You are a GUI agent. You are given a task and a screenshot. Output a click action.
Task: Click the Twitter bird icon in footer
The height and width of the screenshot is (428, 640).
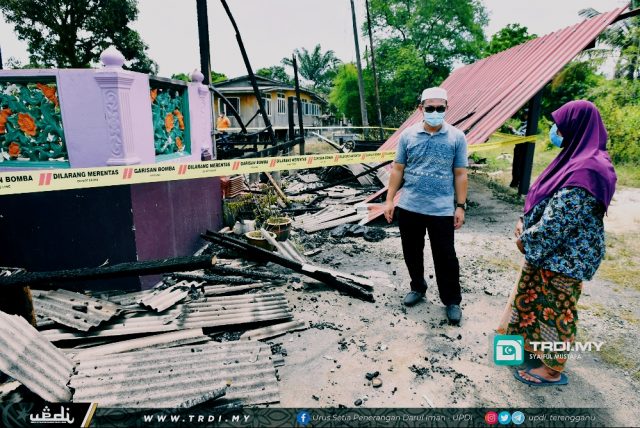click(504, 418)
